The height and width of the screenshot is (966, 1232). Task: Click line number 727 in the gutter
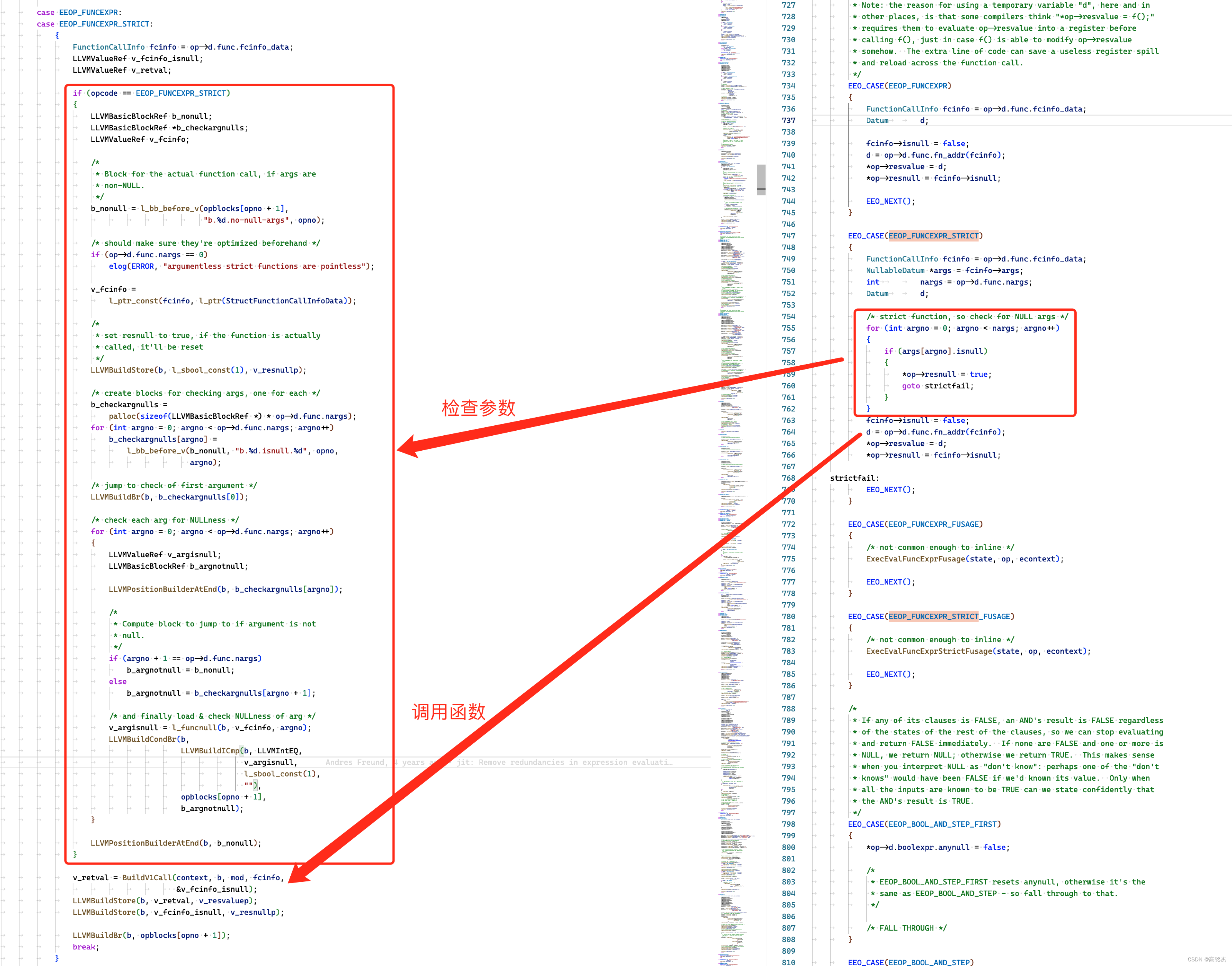788,5
